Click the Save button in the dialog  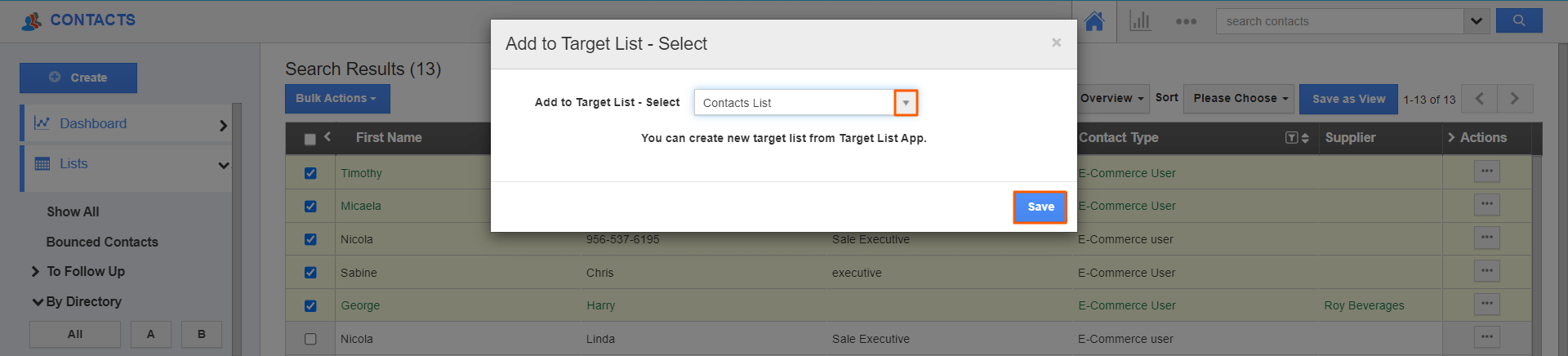(x=1040, y=207)
